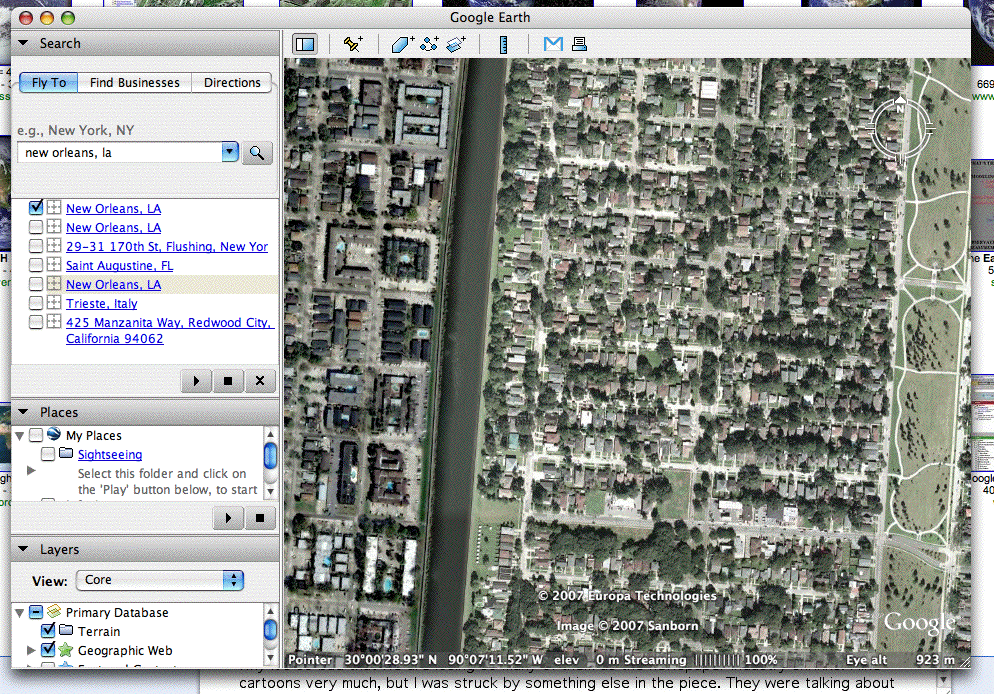Screen dimensions: 994x694
Task: Collapse the Places panel header
Action: pos(24,412)
